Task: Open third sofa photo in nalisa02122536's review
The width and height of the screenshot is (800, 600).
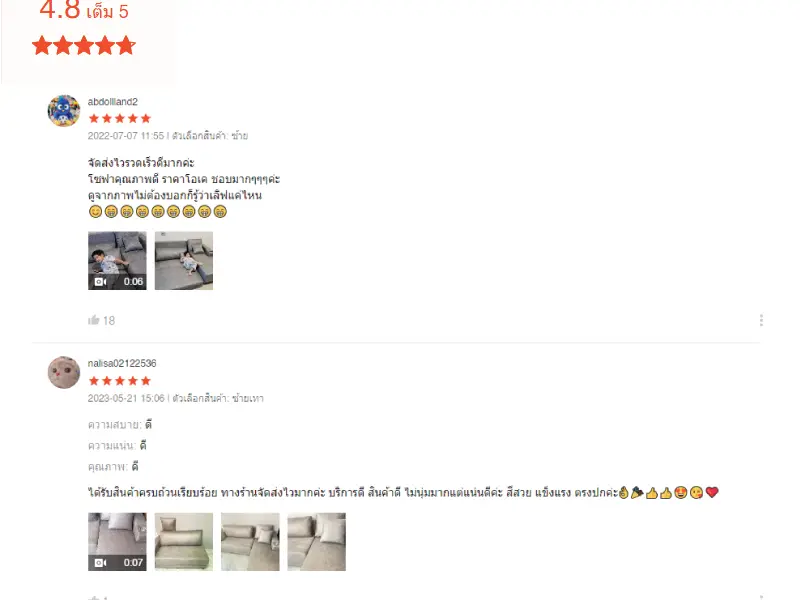Action: coord(250,542)
